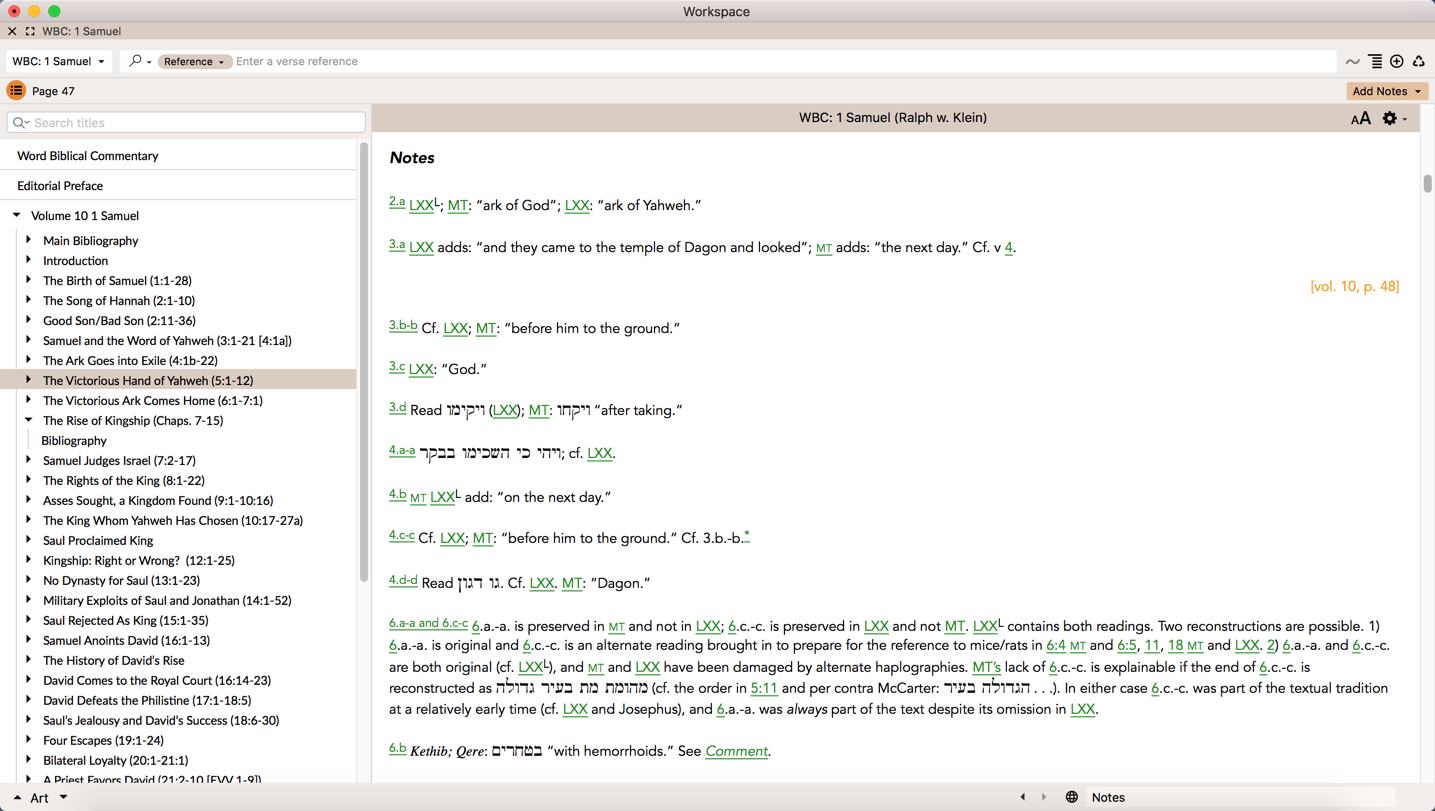1435x811 pixels.
Task: Go back with bottom left arrow
Action: (1022, 797)
